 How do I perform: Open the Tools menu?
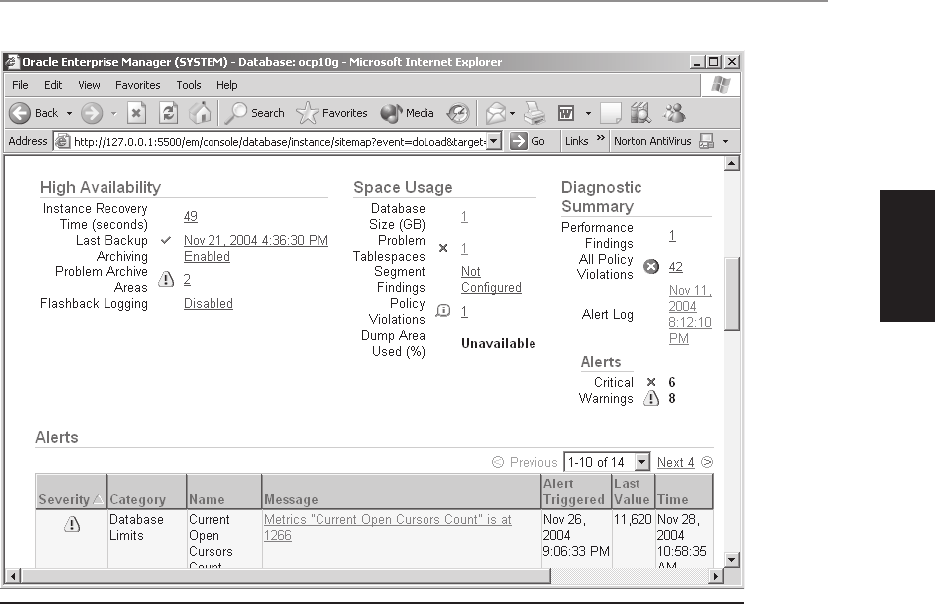189,85
